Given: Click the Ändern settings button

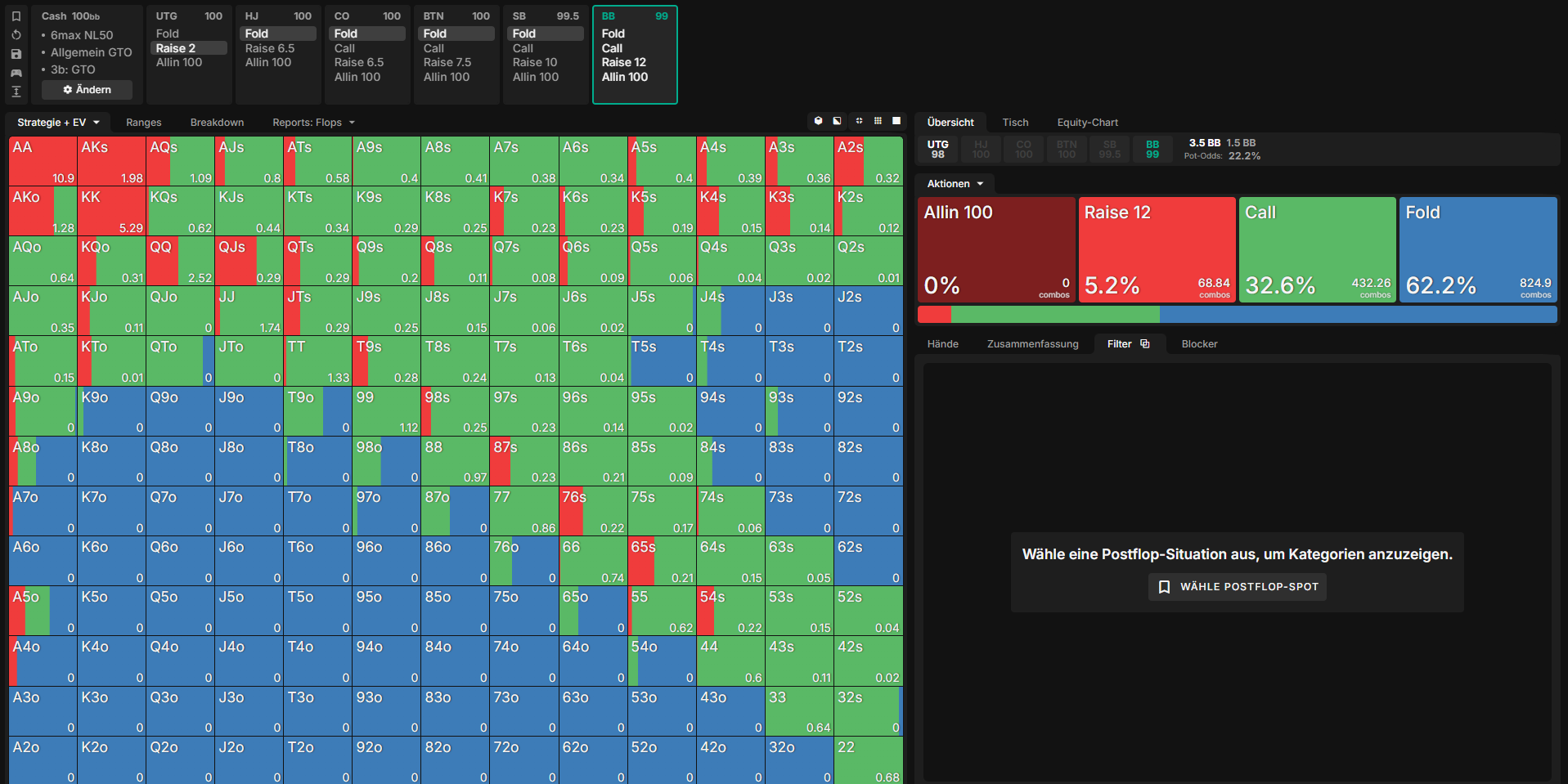Looking at the screenshot, I should pyautogui.click(x=87, y=90).
